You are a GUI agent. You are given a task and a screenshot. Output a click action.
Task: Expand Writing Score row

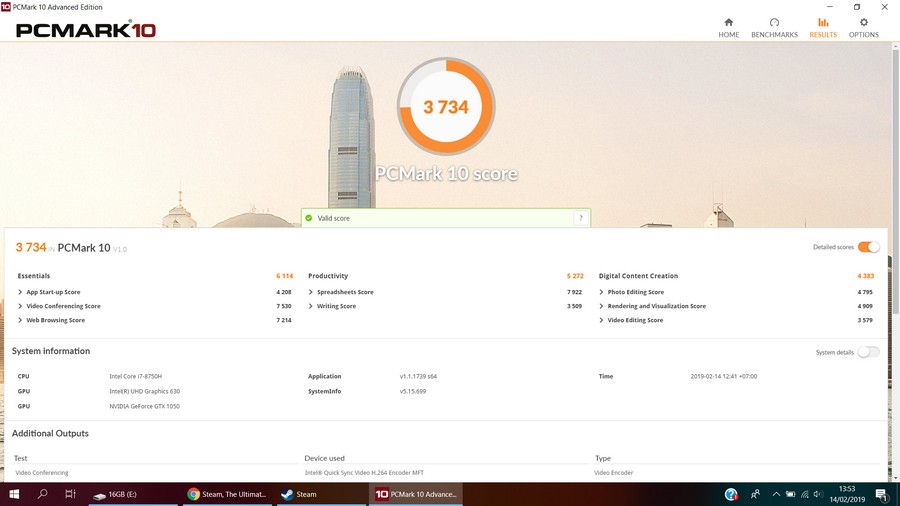pyautogui.click(x=311, y=306)
